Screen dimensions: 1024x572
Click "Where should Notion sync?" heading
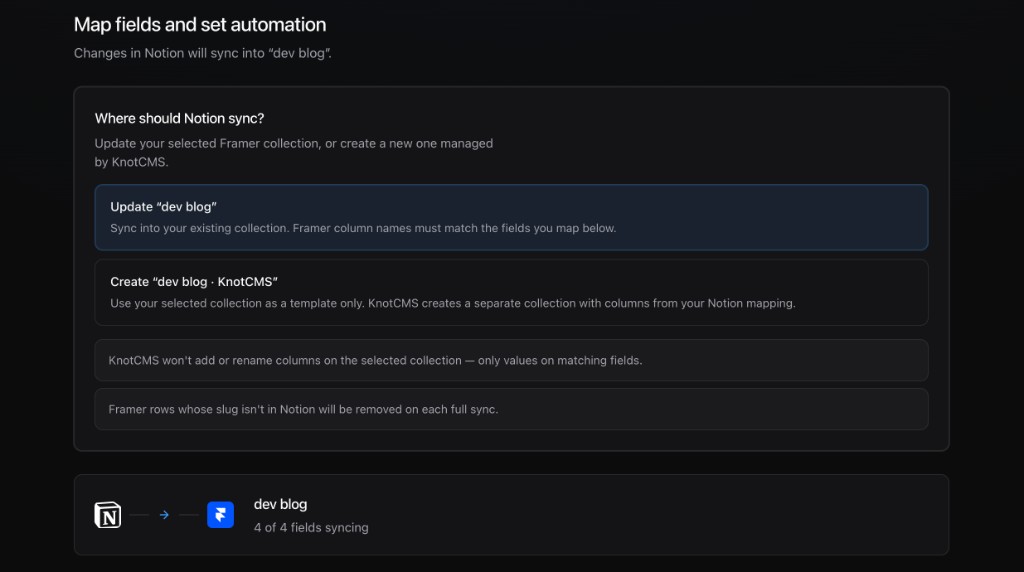tap(180, 118)
